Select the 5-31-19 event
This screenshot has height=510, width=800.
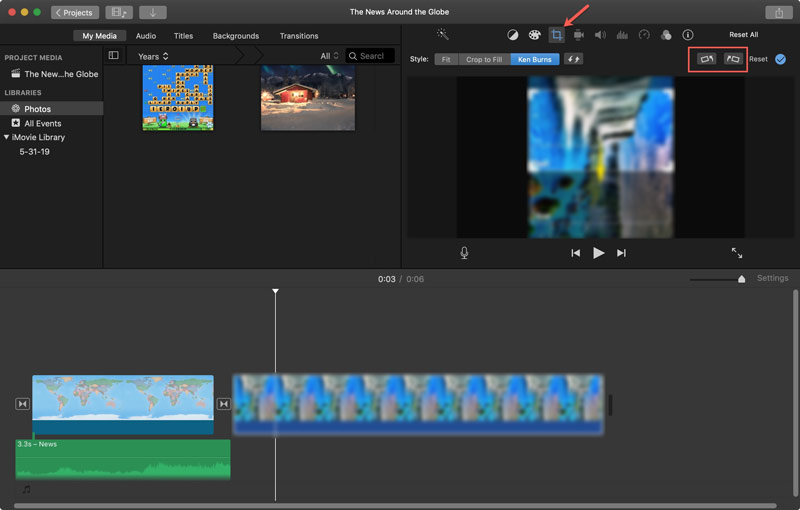pyautogui.click(x=34, y=151)
